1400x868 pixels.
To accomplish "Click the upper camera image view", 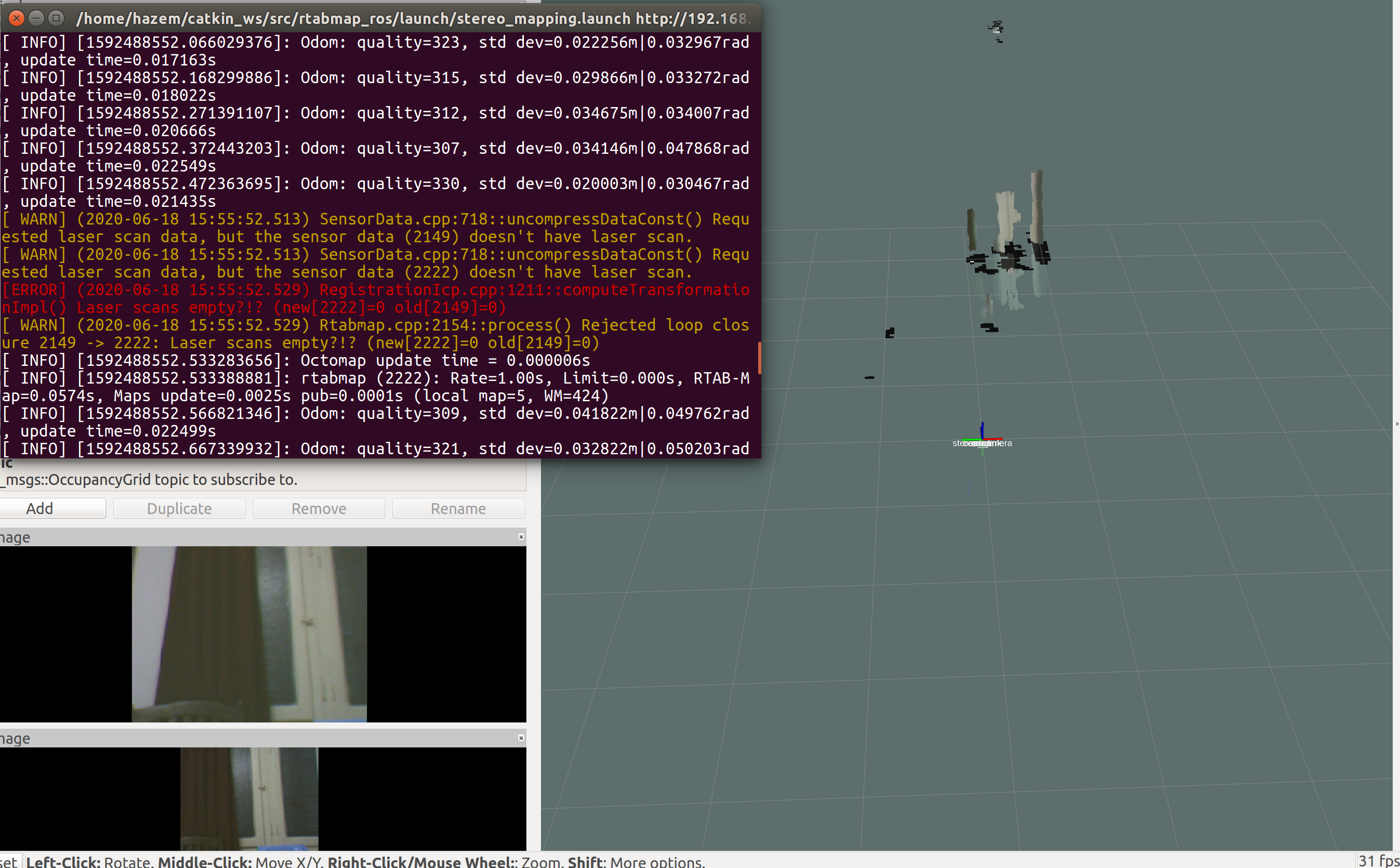I will 249,634.
